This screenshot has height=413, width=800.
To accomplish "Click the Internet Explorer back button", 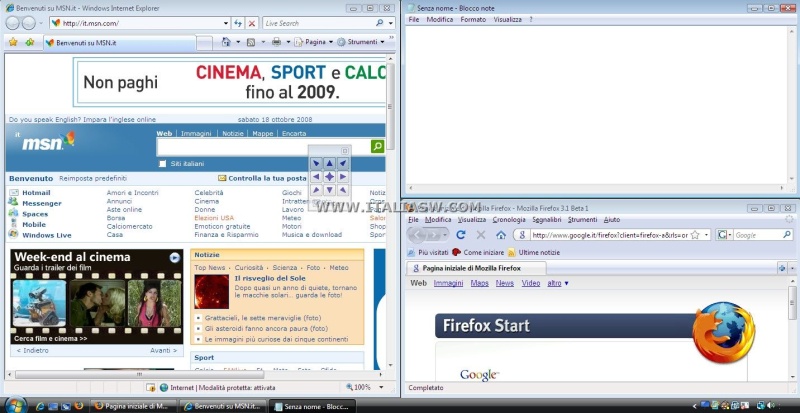I will [13, 23].
